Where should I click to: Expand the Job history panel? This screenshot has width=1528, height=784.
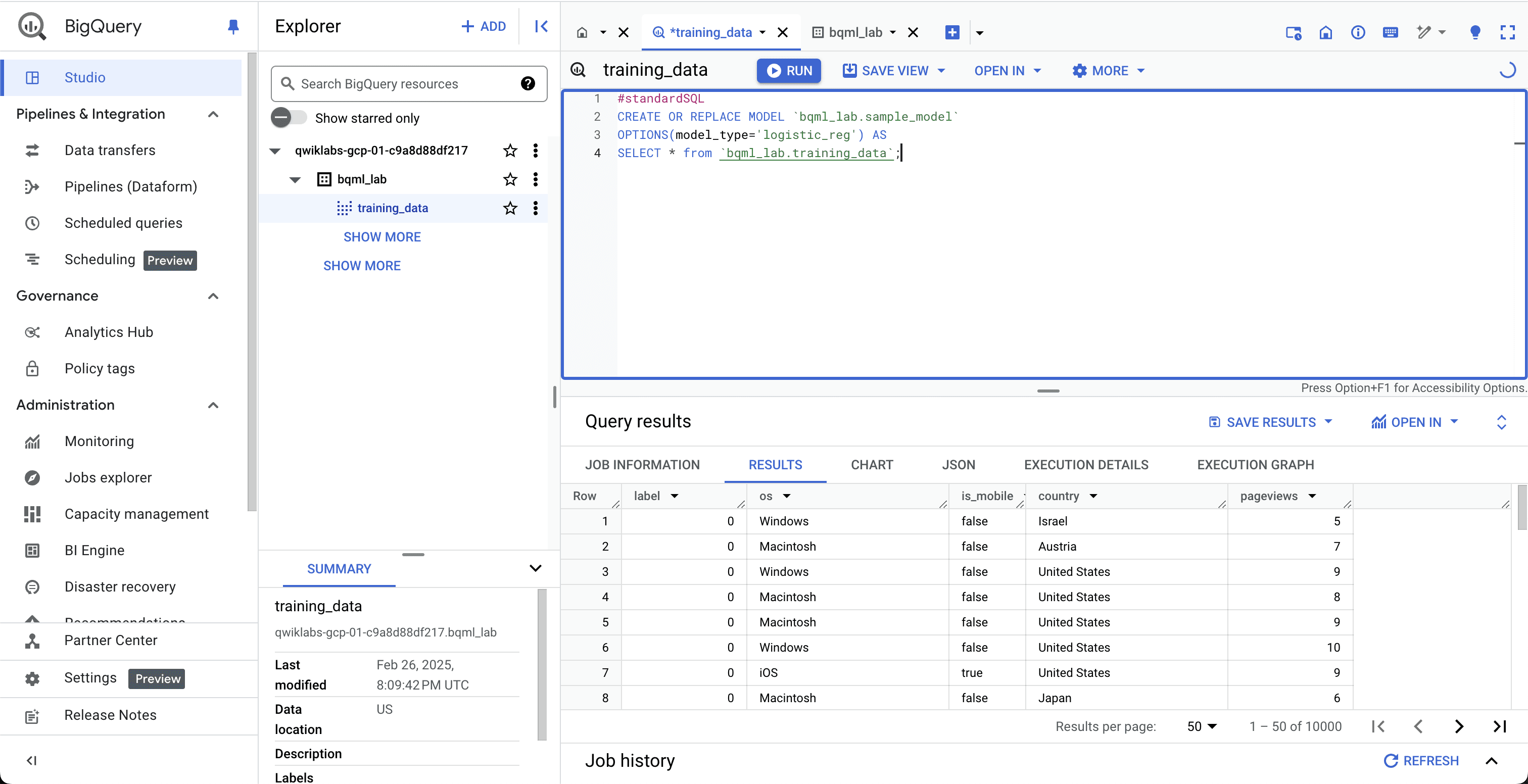(x=1491, y=761)
